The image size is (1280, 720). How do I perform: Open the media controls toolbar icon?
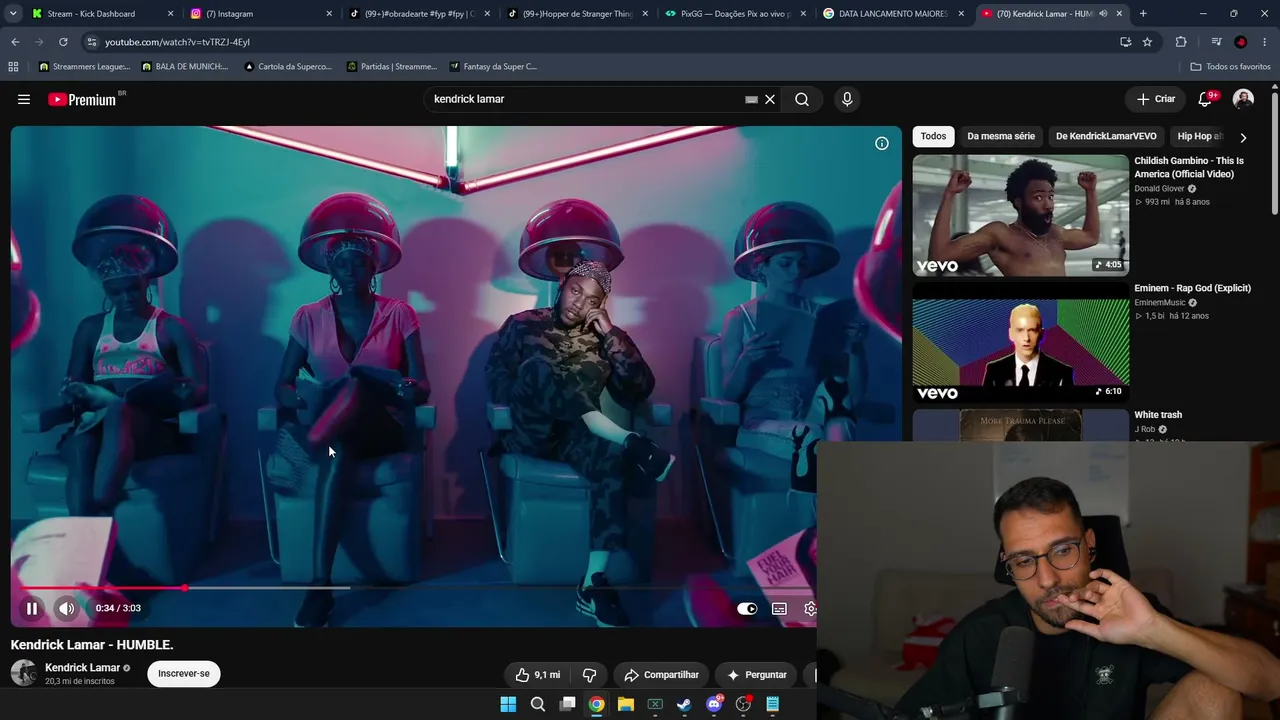(1216, 42)
